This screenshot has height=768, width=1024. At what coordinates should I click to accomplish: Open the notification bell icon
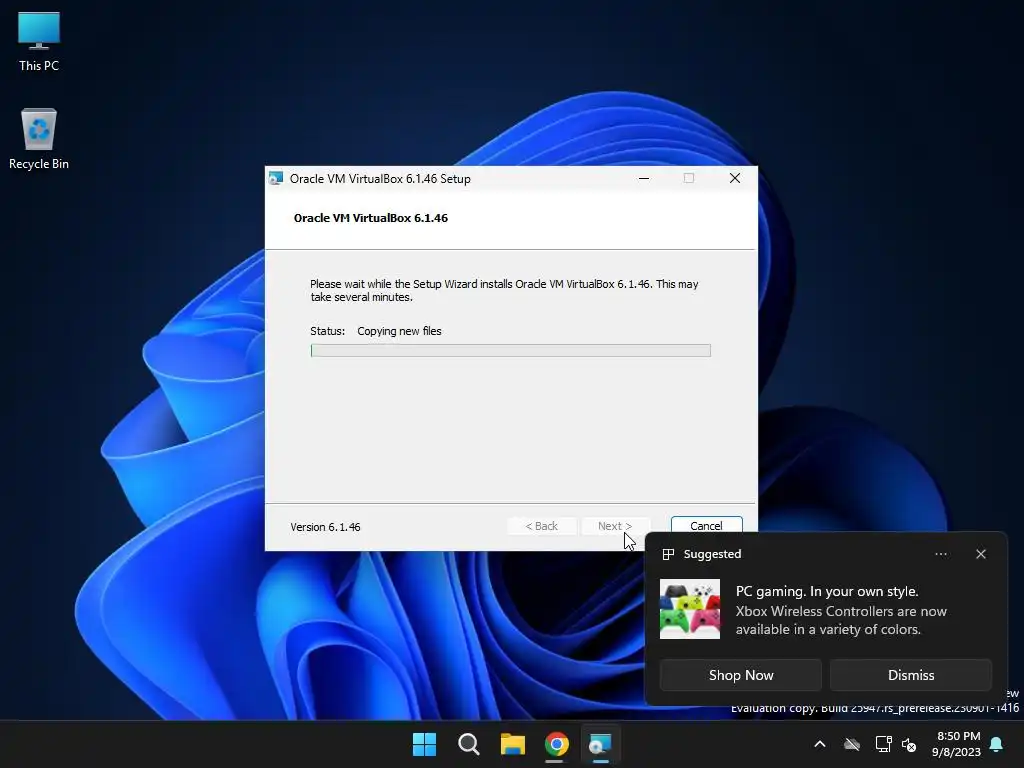(x=997, y=744)
